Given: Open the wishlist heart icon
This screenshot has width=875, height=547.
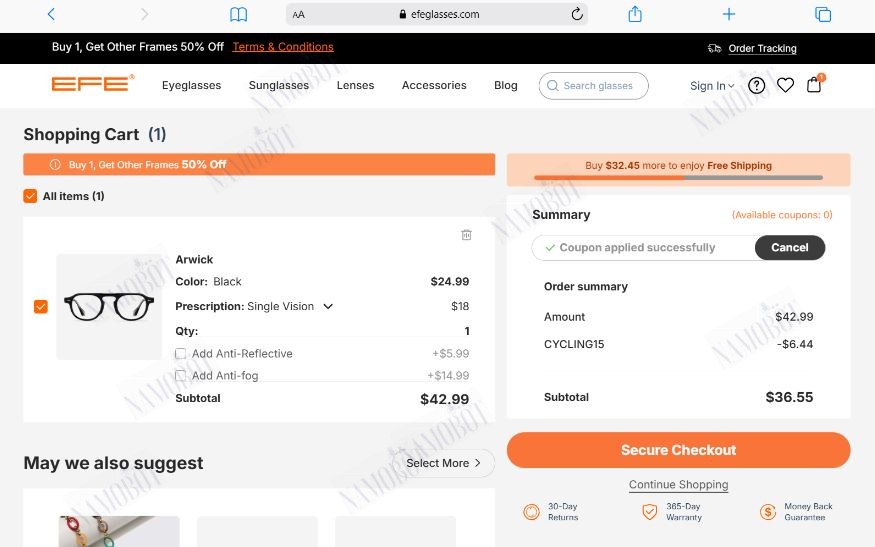Looking at the screenshot, I should click(785, 85).
